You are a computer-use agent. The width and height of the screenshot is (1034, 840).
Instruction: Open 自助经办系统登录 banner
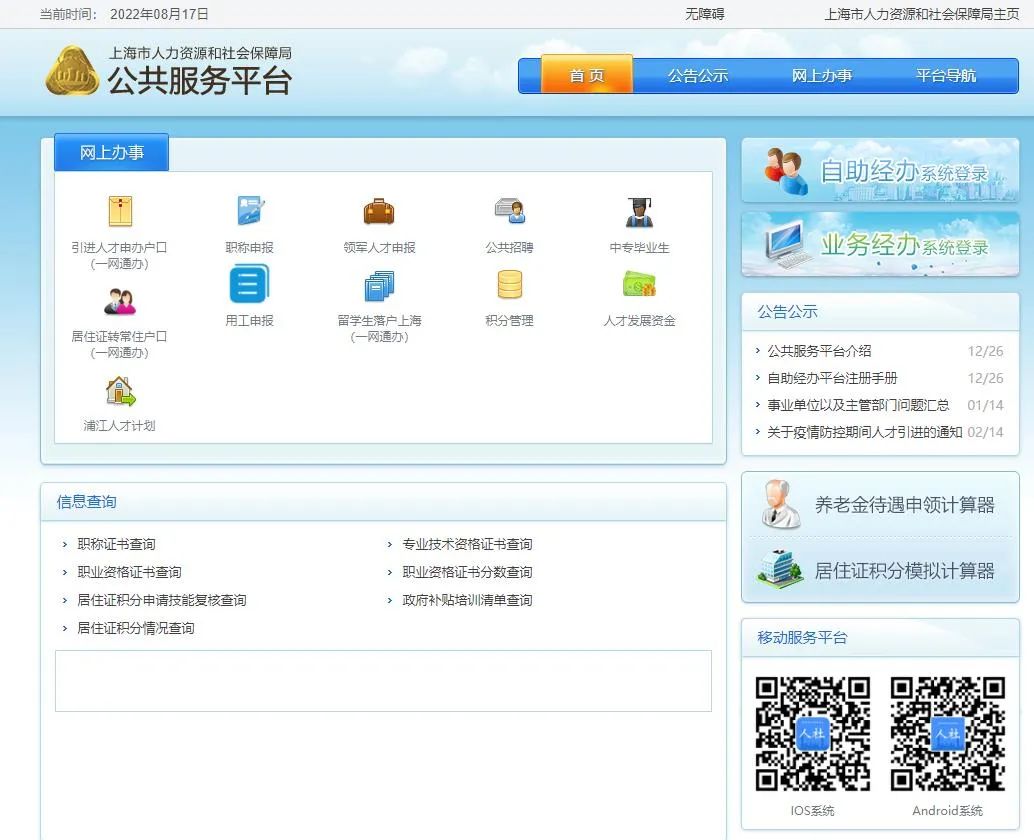pyautogui.click(x=880, y=170)
